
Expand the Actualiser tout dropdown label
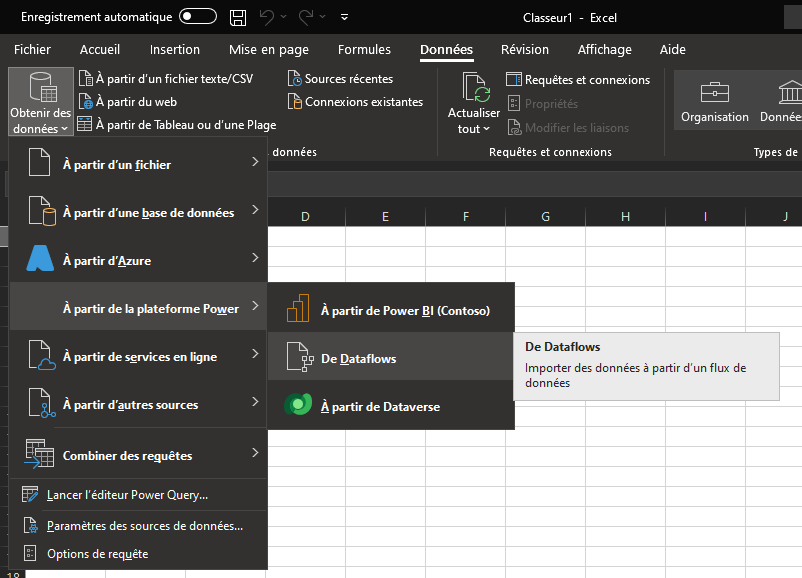pyautogui.click(x=474, y=121)
